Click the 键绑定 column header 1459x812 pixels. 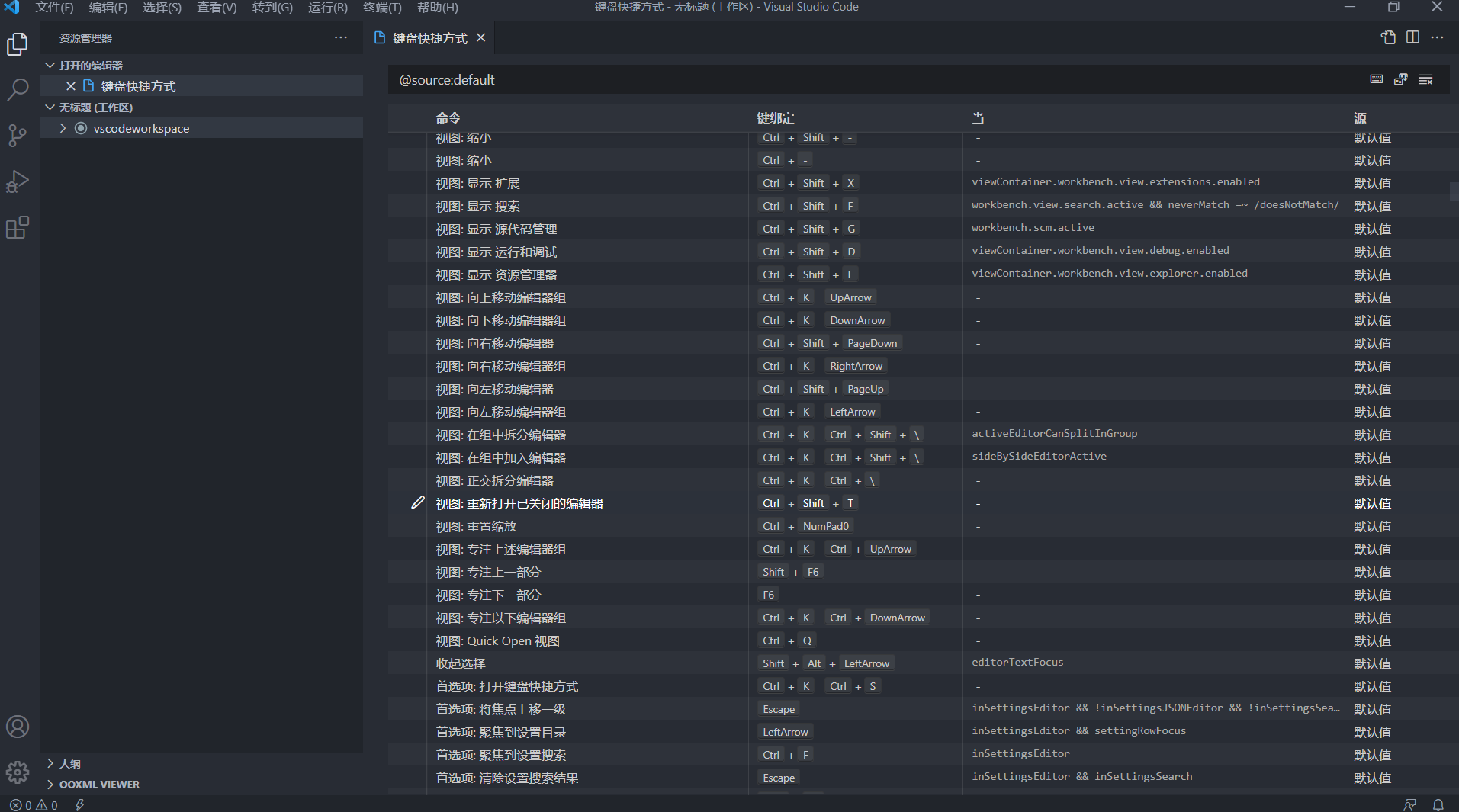pyautogui.click(x=776, y=118)
